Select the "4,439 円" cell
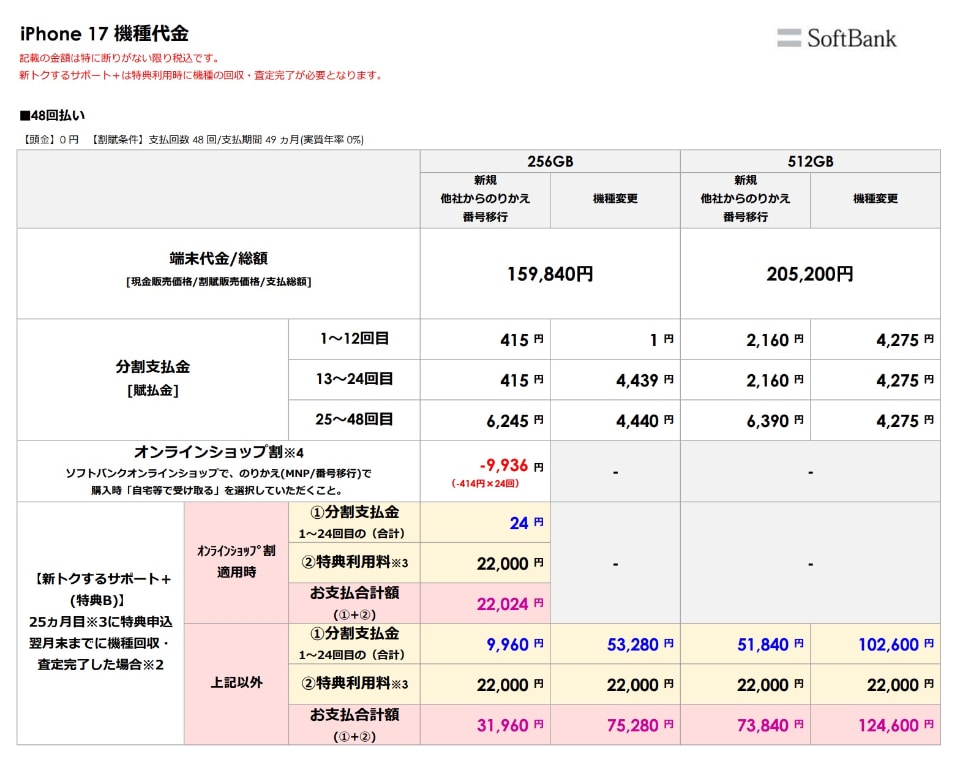 (x=645, y=380)
